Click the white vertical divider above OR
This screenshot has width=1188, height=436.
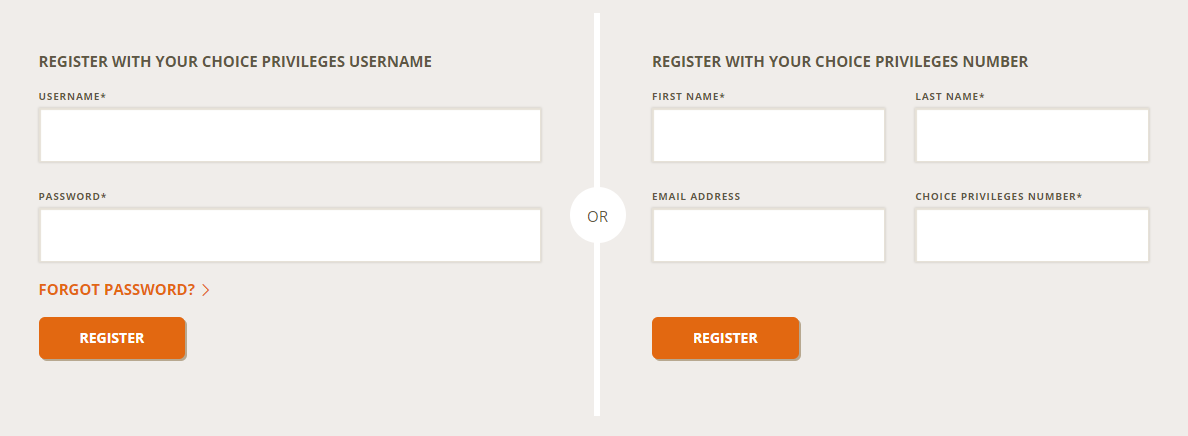coord(597,100)
